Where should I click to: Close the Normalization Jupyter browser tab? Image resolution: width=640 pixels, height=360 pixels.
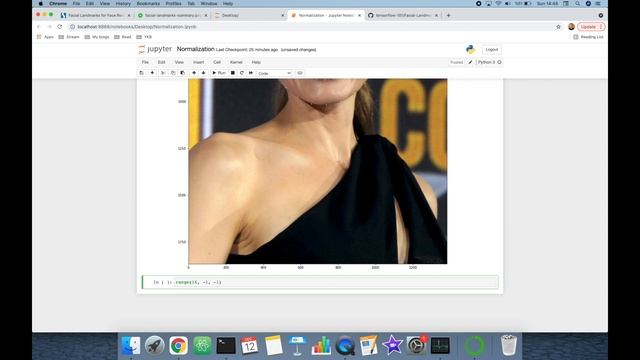coord(360,15)
